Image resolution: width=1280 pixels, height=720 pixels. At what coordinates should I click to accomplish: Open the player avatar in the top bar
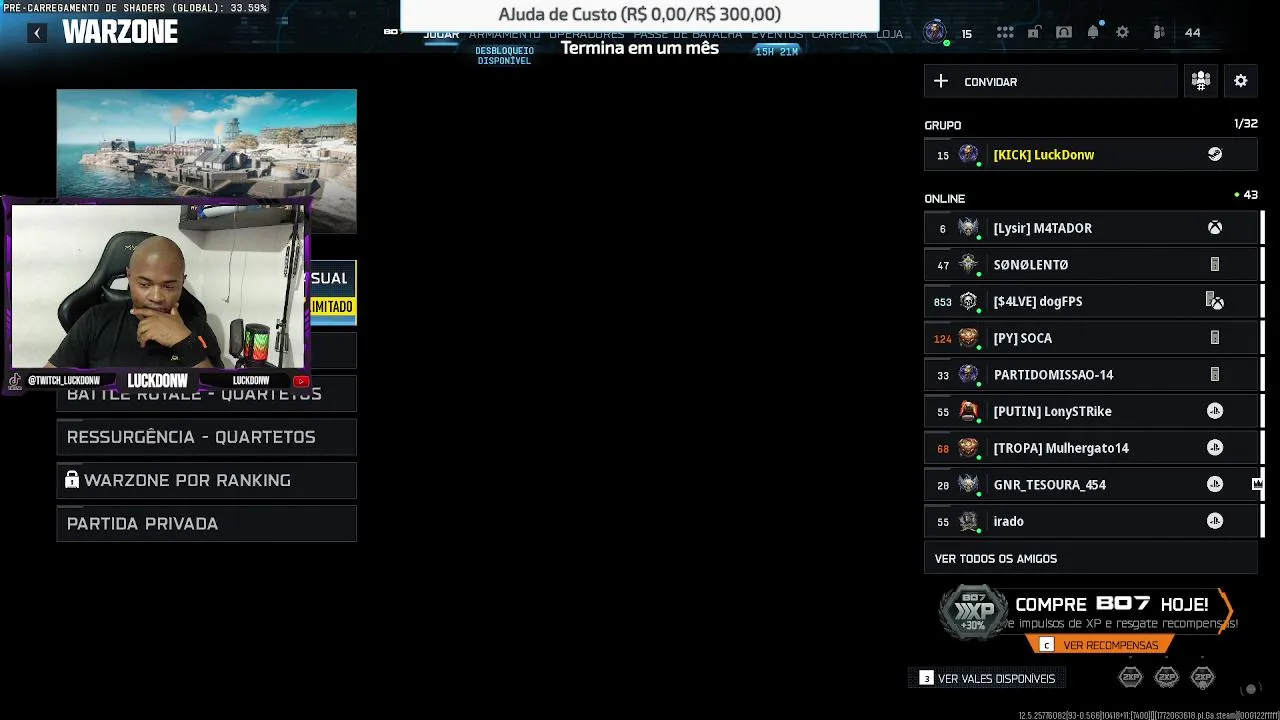point(934,33)
